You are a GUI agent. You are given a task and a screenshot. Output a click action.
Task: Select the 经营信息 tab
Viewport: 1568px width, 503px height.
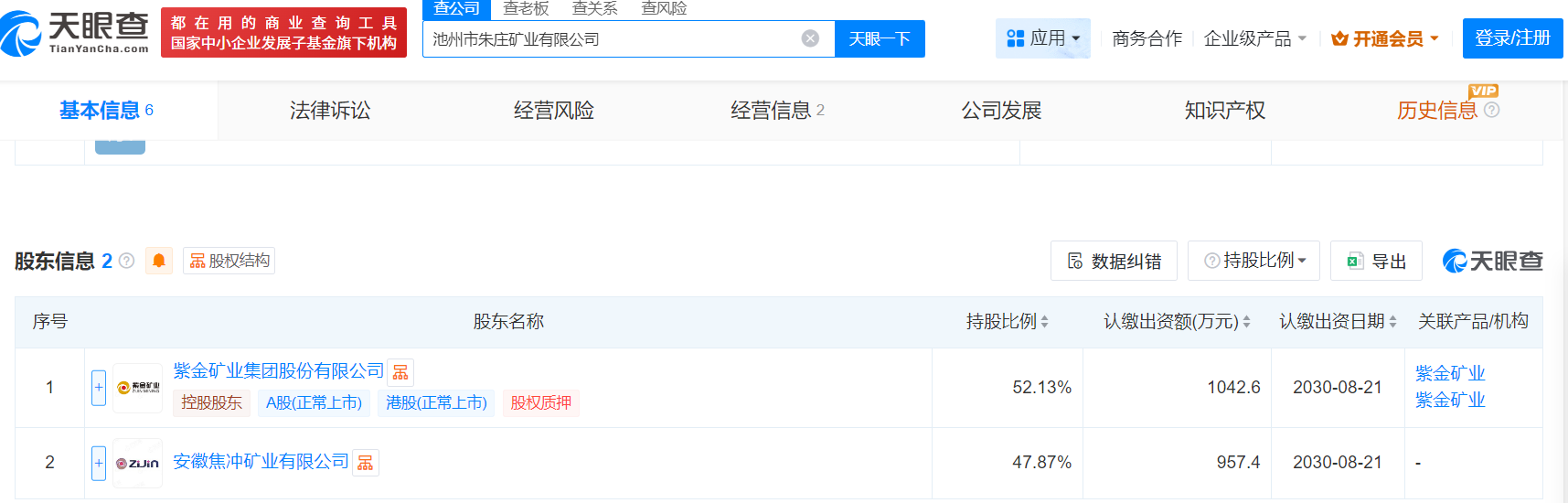777,110
